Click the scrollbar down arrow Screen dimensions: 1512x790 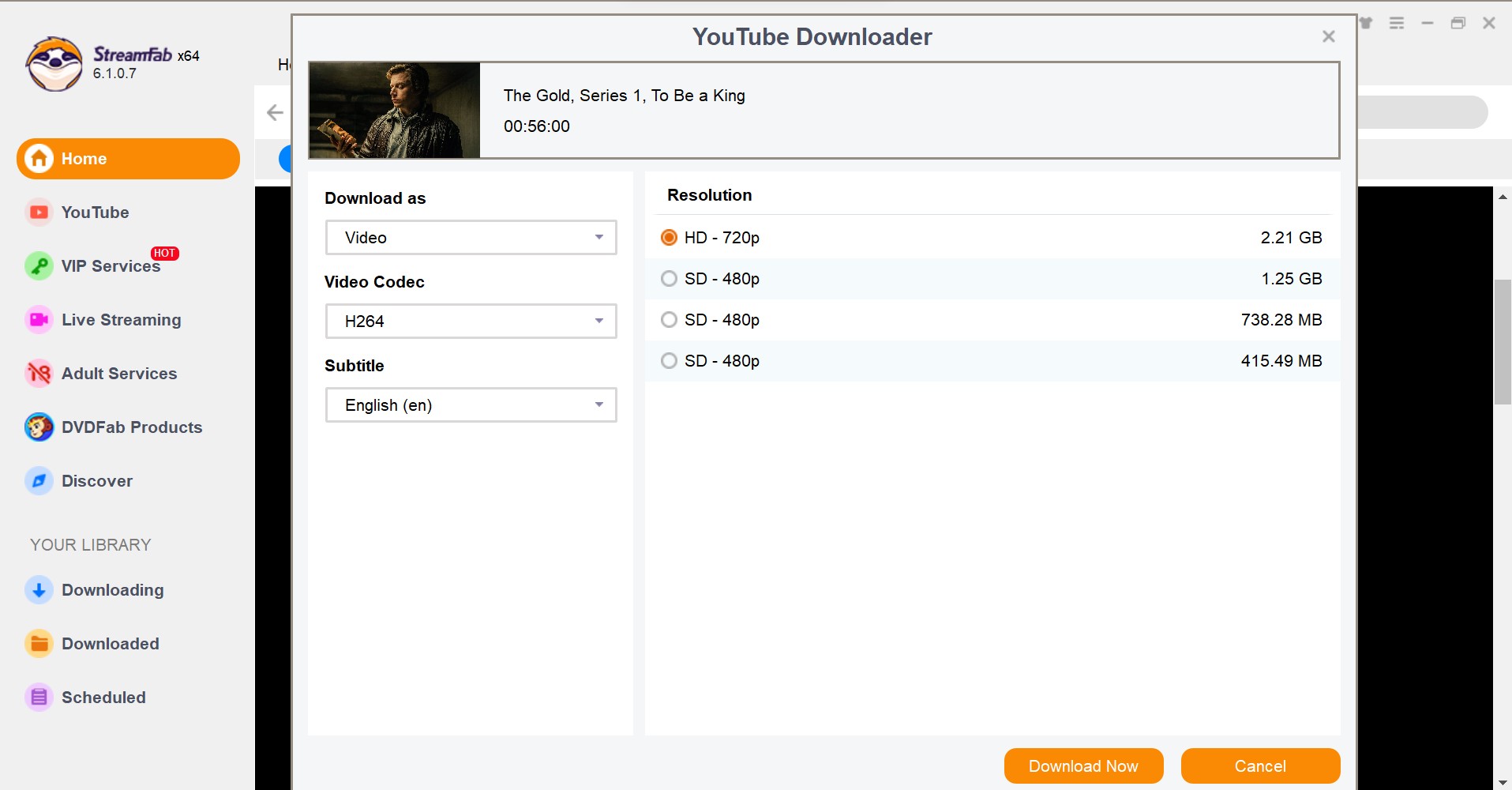point(1503,782)
